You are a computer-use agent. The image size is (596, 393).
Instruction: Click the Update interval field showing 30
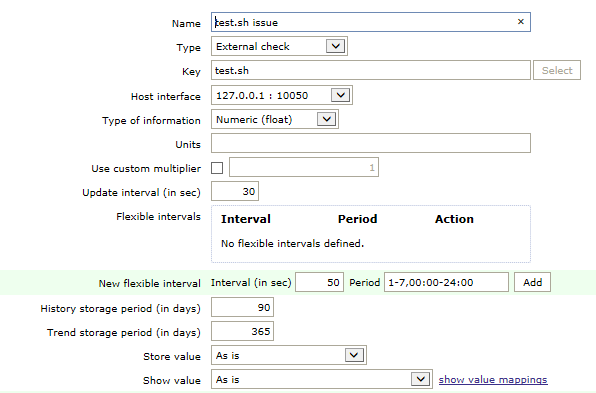[235, 191]
